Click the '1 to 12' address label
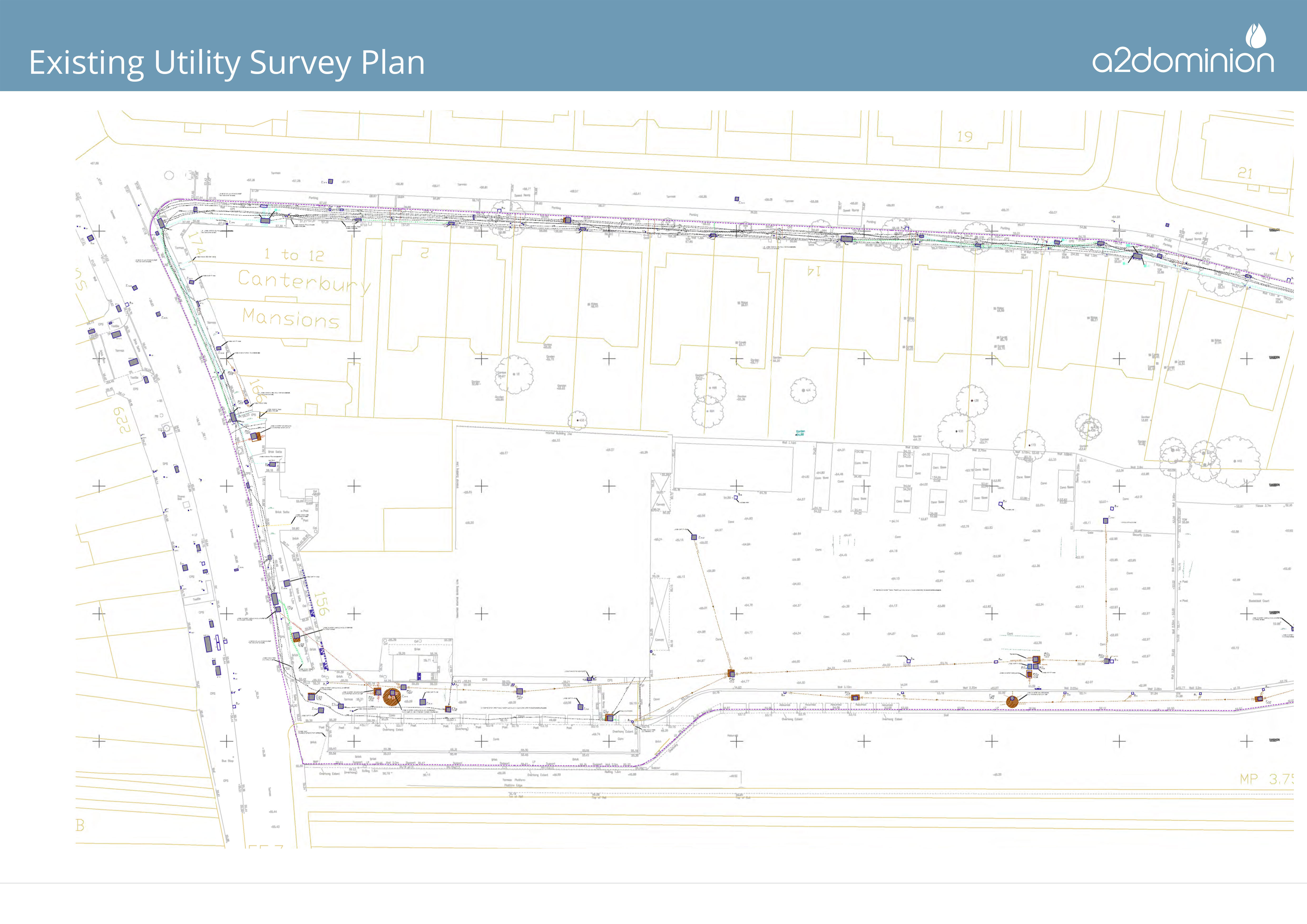This screenshot has width=1307, height=924. [294, 255]
